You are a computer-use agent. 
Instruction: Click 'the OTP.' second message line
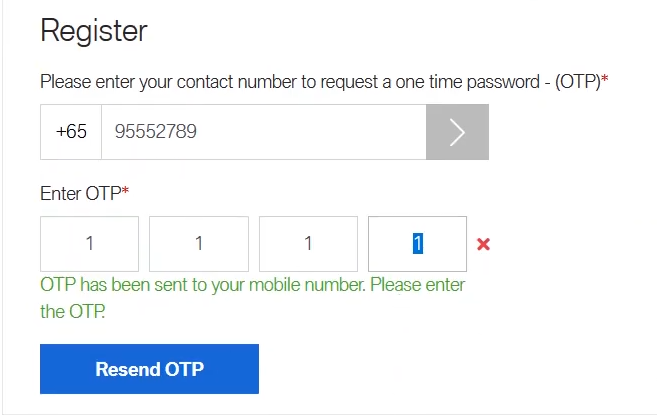click(x=72, y=312)
